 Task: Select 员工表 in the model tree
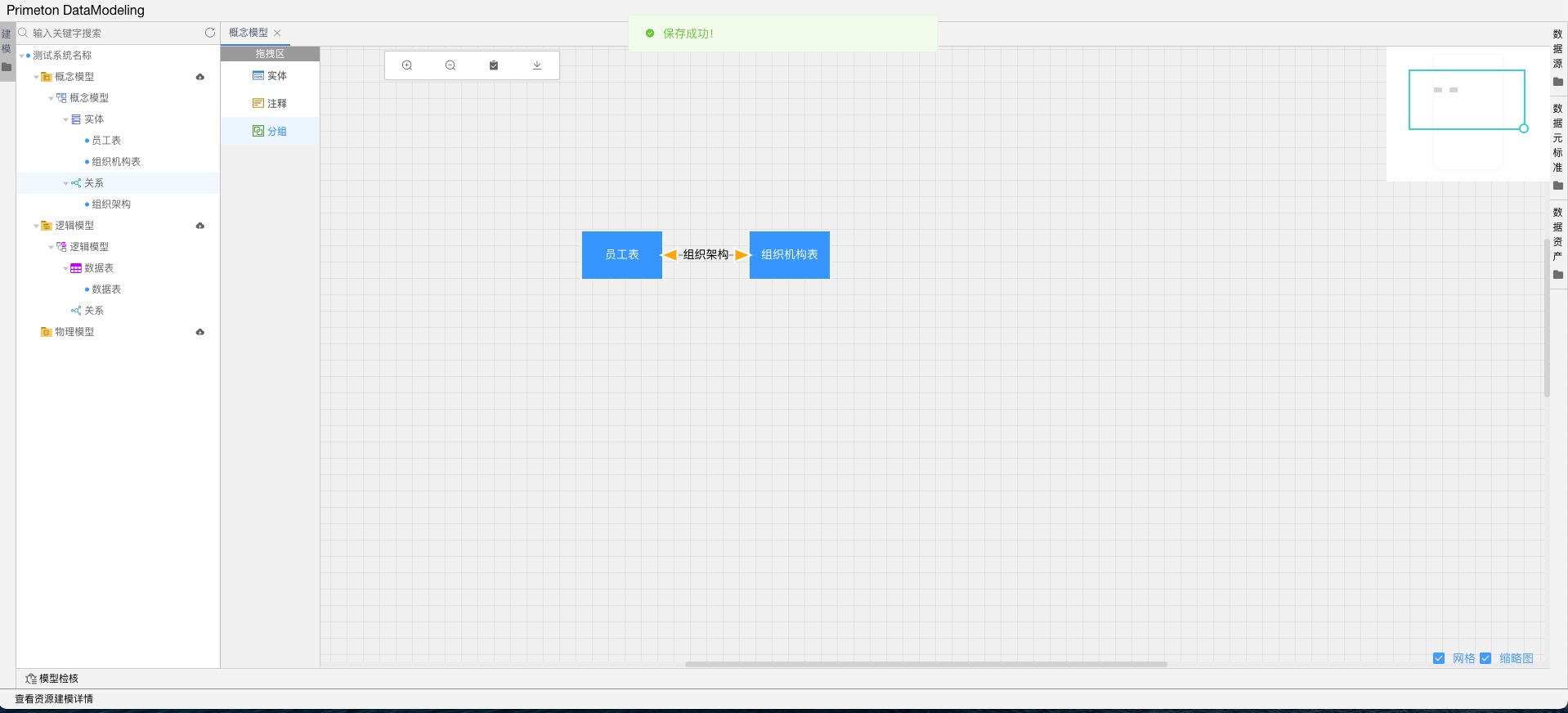click(106, 141)
